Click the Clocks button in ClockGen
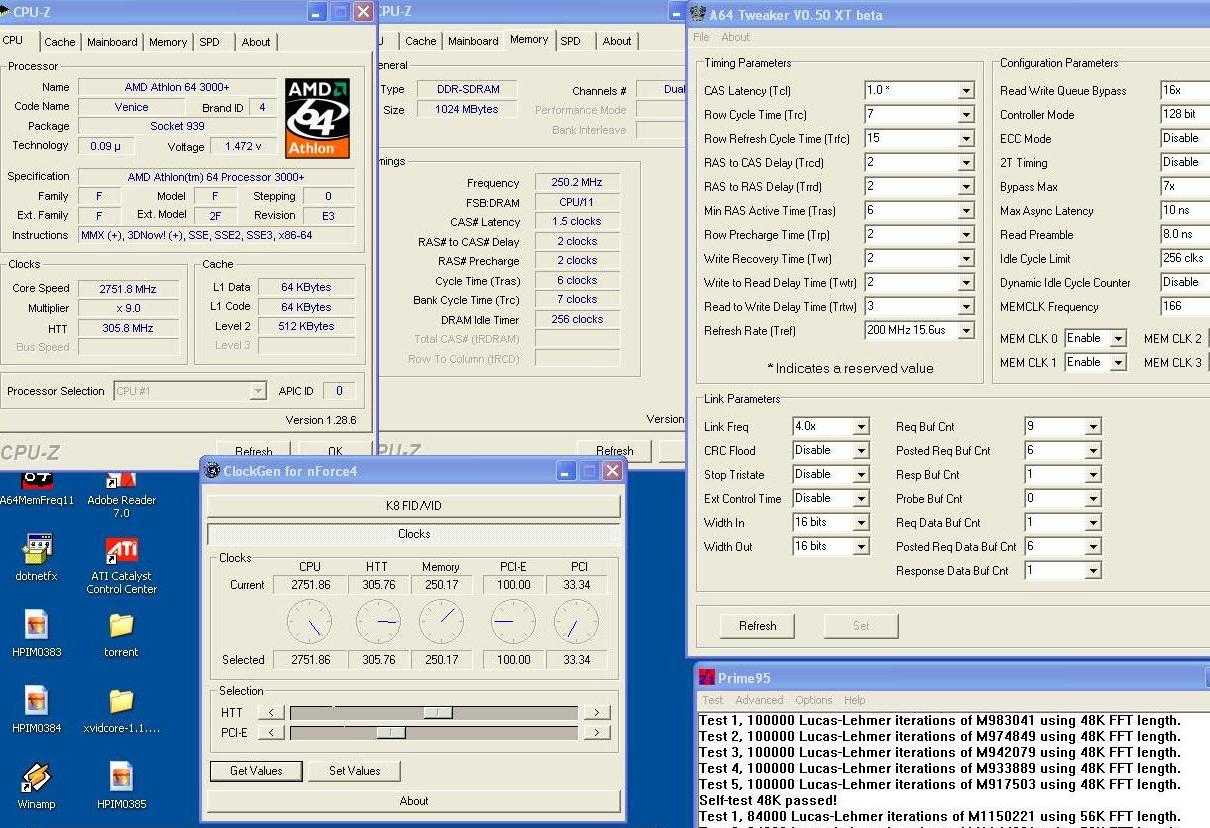The image size is (1210, 828). 413,534
